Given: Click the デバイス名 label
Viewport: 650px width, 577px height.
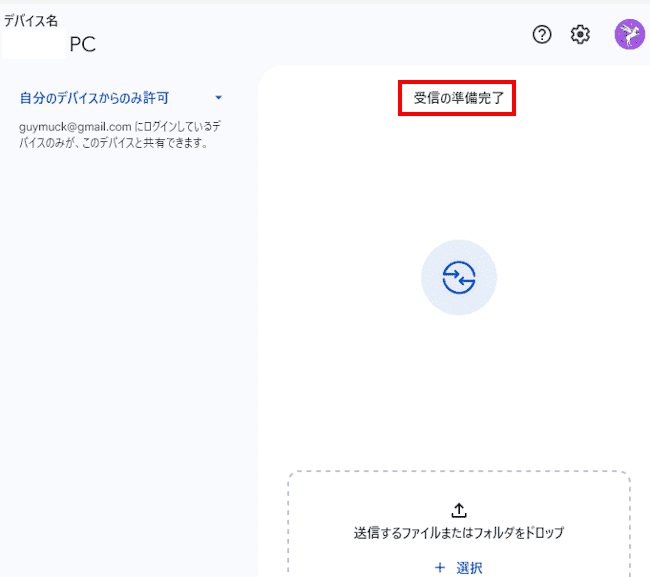Looking at the screenshot, I should coord(31,21).
